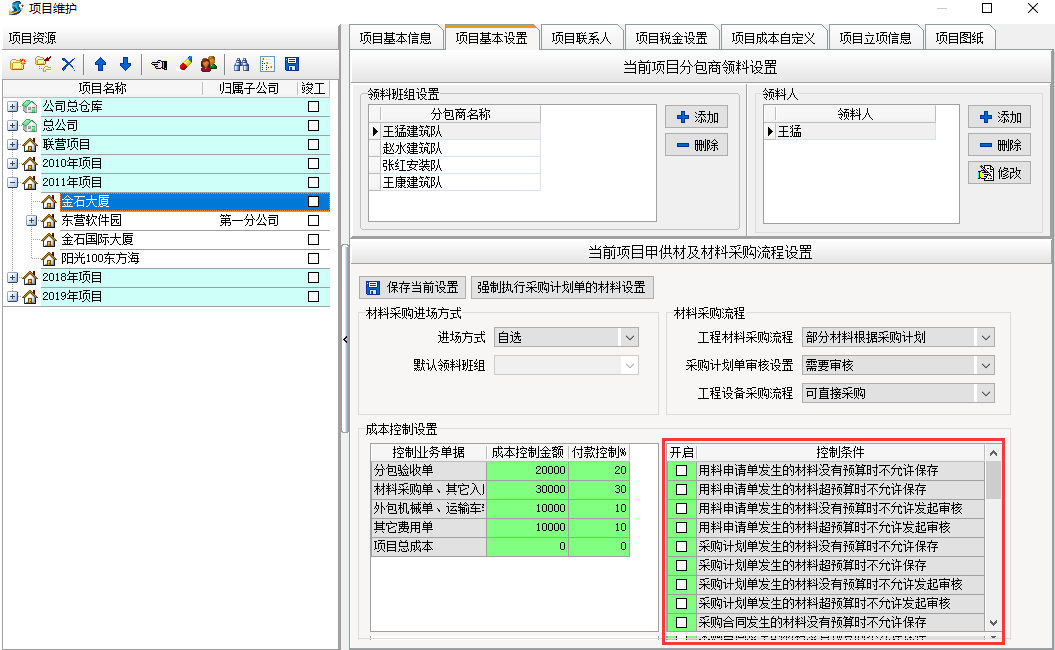
Task: Open the 进场方式 dropdown
Action: pyautogui.click(x=629, y=338)
